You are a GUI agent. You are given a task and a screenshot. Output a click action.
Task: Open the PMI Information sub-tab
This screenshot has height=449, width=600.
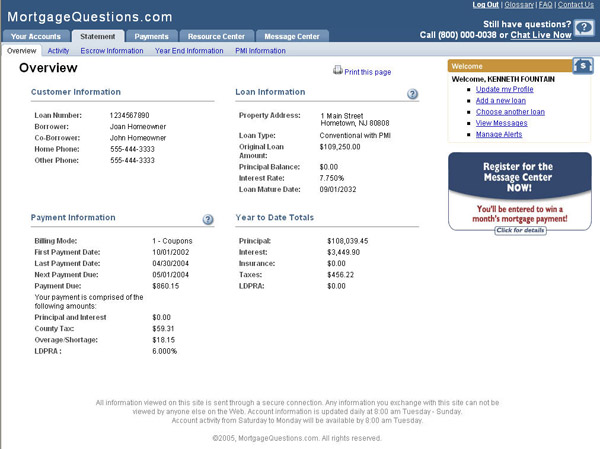click(x=260, y=51)
